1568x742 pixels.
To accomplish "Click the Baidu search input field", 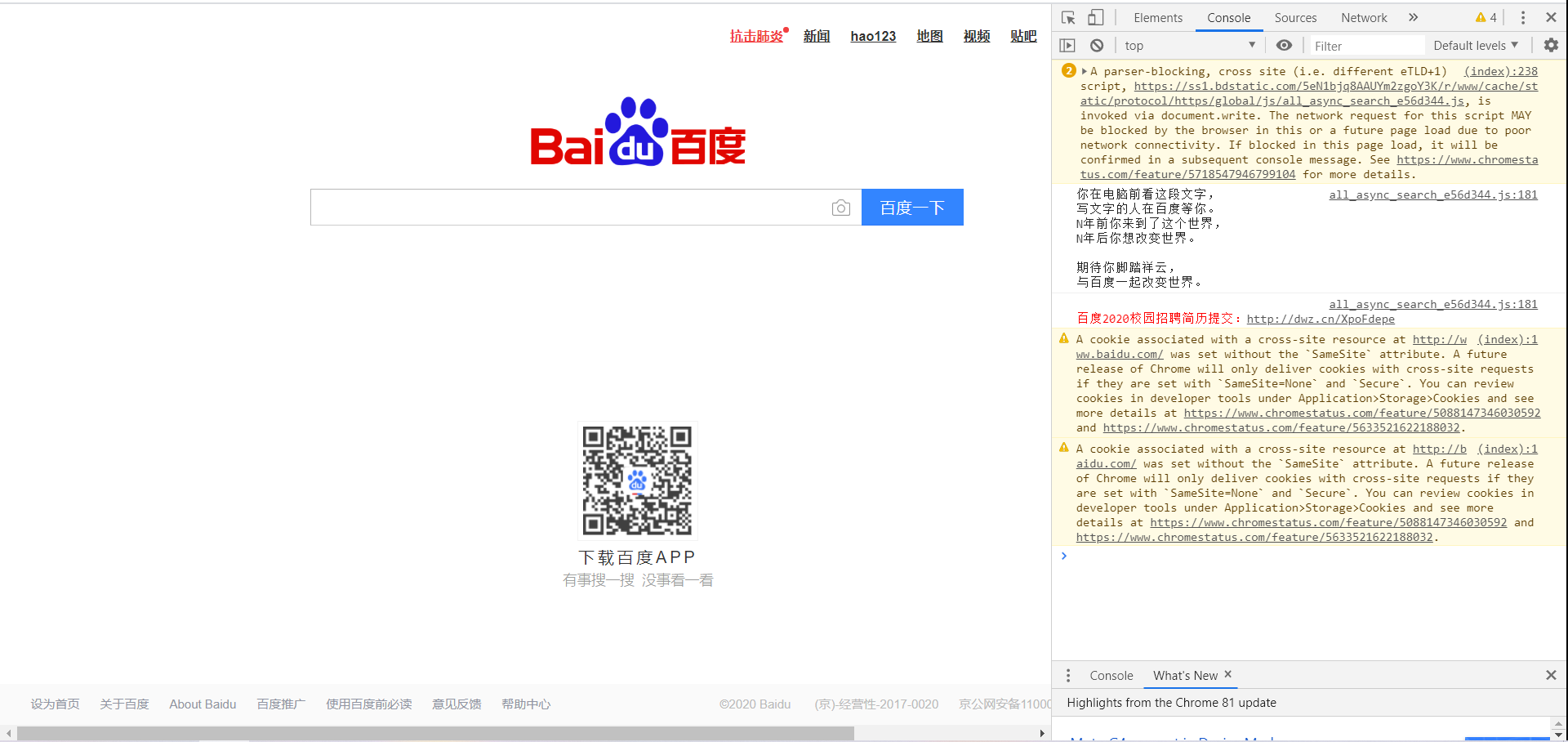I will pyautogui.click(x=572, y=208).
